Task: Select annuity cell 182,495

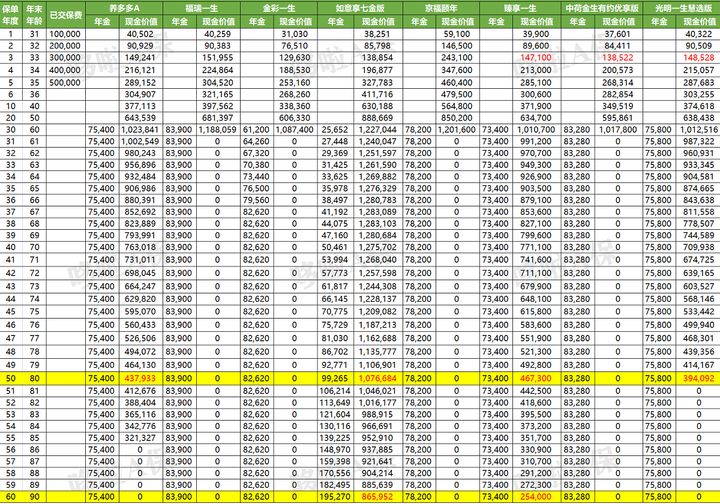Action: (x=335, y=485)
